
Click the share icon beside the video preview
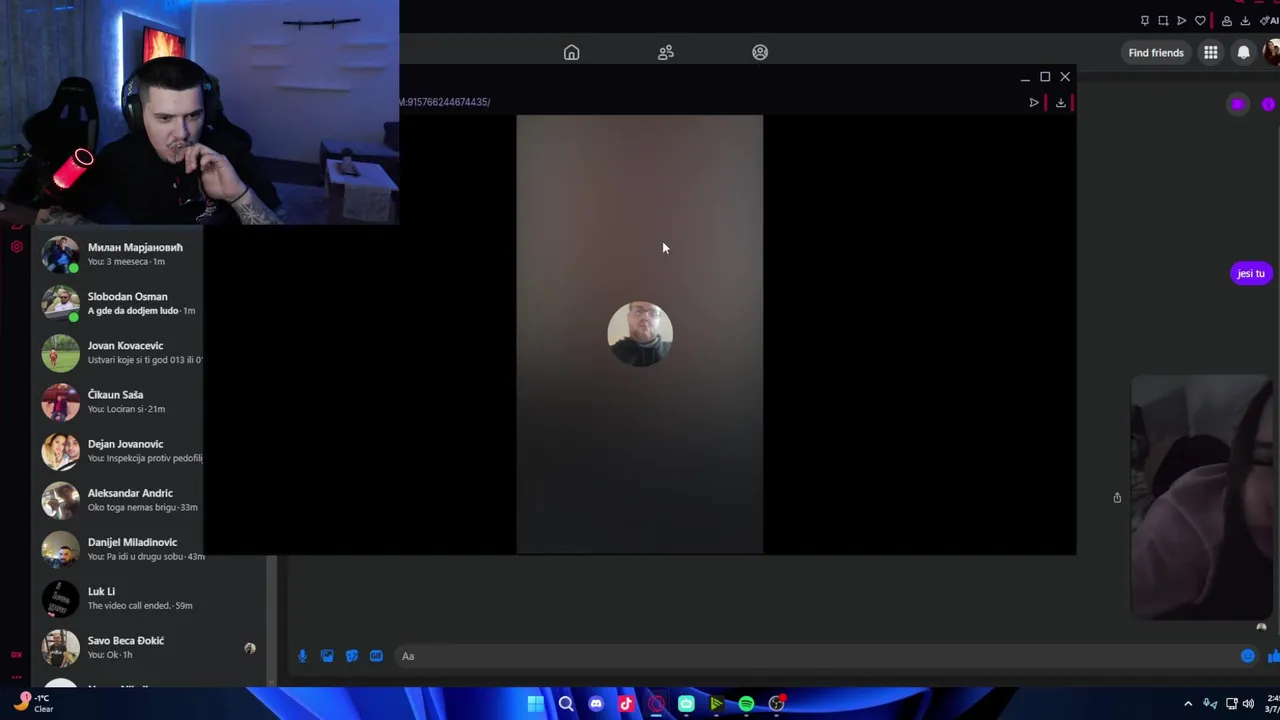point(1117,497)
